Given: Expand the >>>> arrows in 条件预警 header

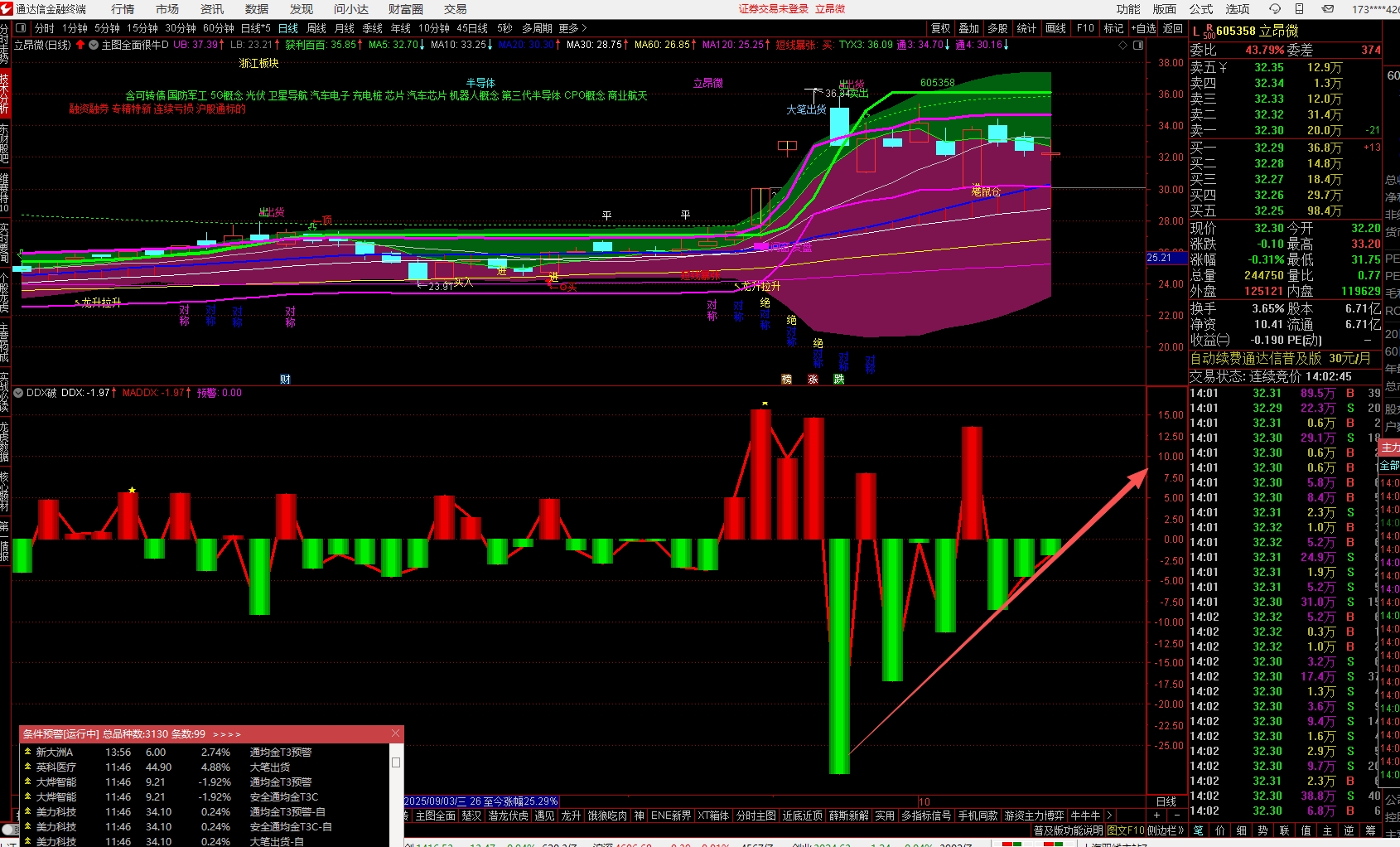Looking at the screenshot, I should coord(227,734).
